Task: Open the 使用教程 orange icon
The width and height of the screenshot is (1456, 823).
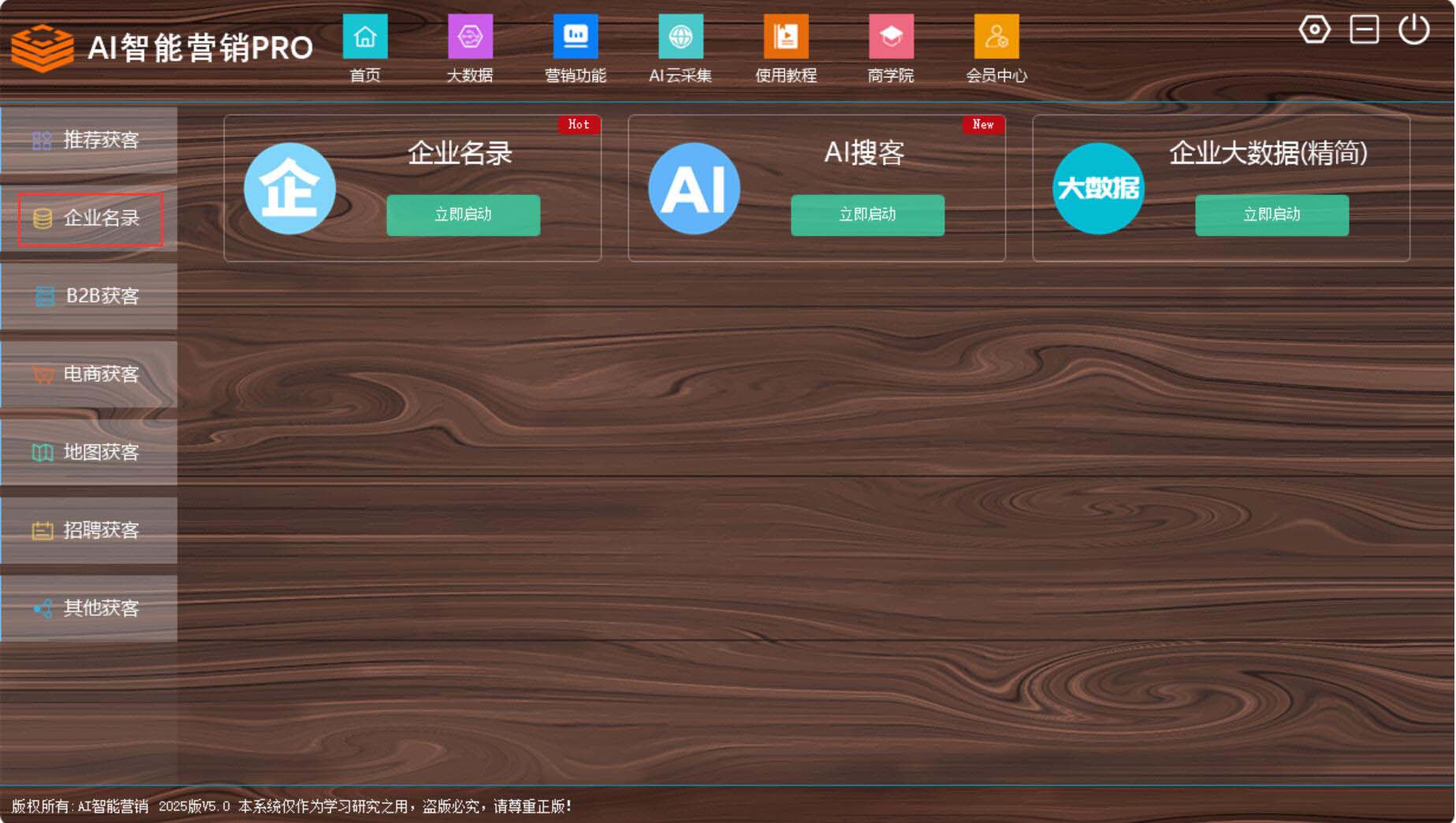Action: [786, 37]
